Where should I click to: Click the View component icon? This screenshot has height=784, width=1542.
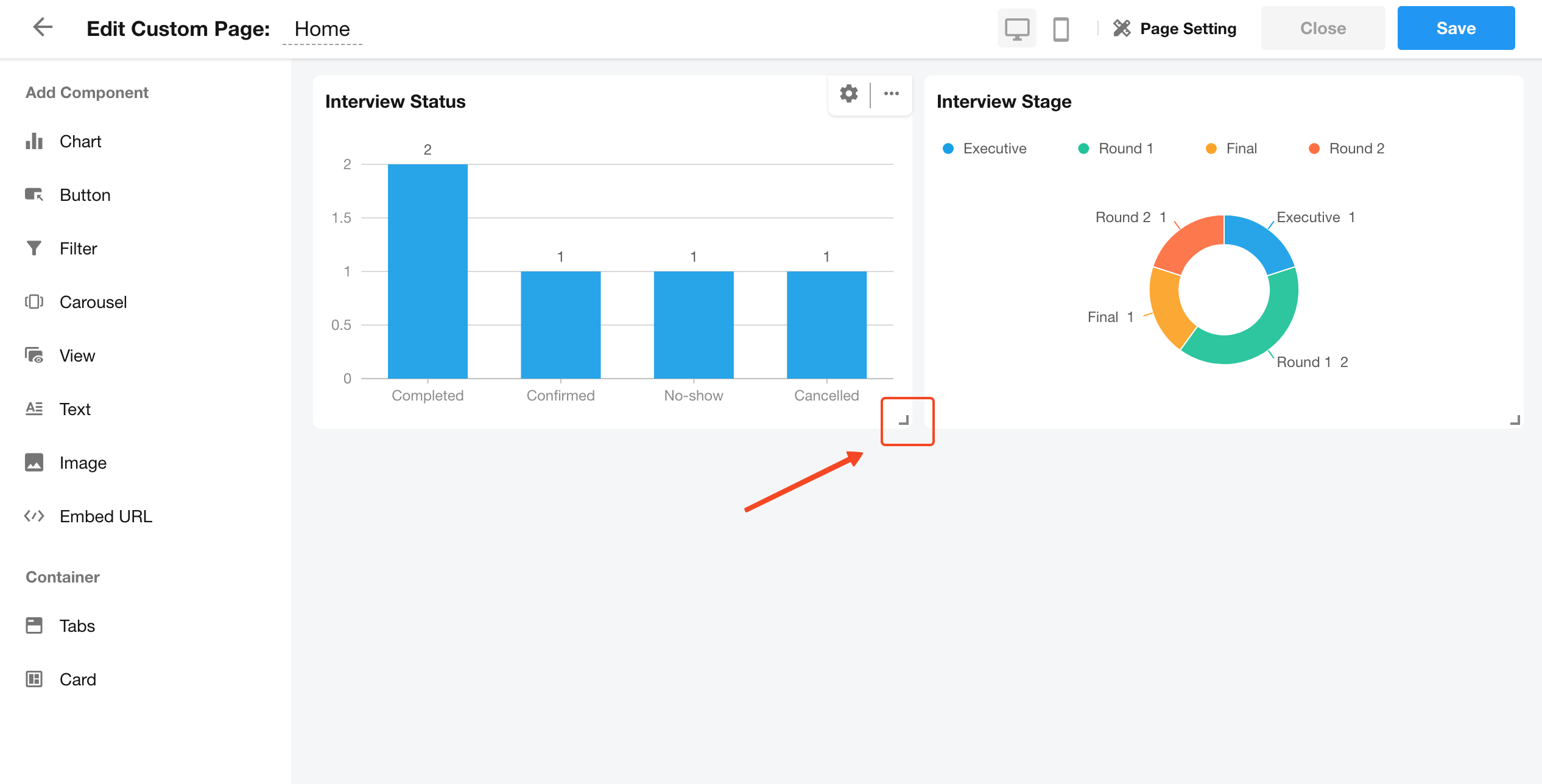coord(34,355)
